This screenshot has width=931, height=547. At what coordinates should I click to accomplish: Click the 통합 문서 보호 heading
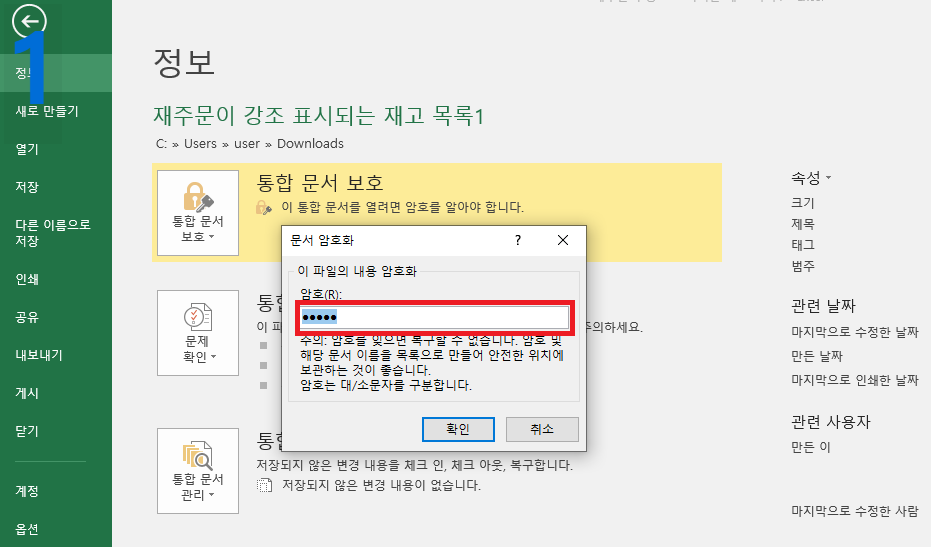[x=320, y=182]
